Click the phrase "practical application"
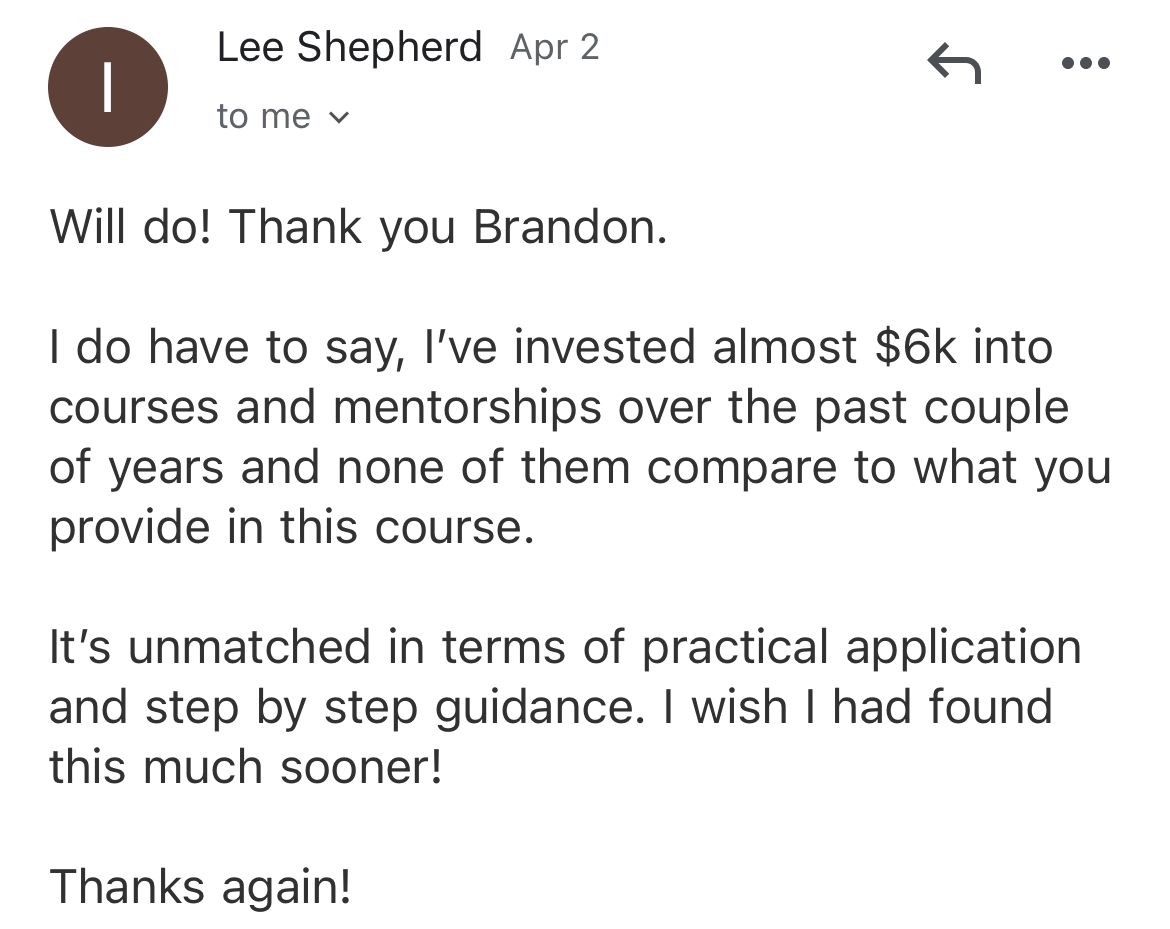Image resolution: width=1170 pixels, height=929 pixels. point(861,647)
